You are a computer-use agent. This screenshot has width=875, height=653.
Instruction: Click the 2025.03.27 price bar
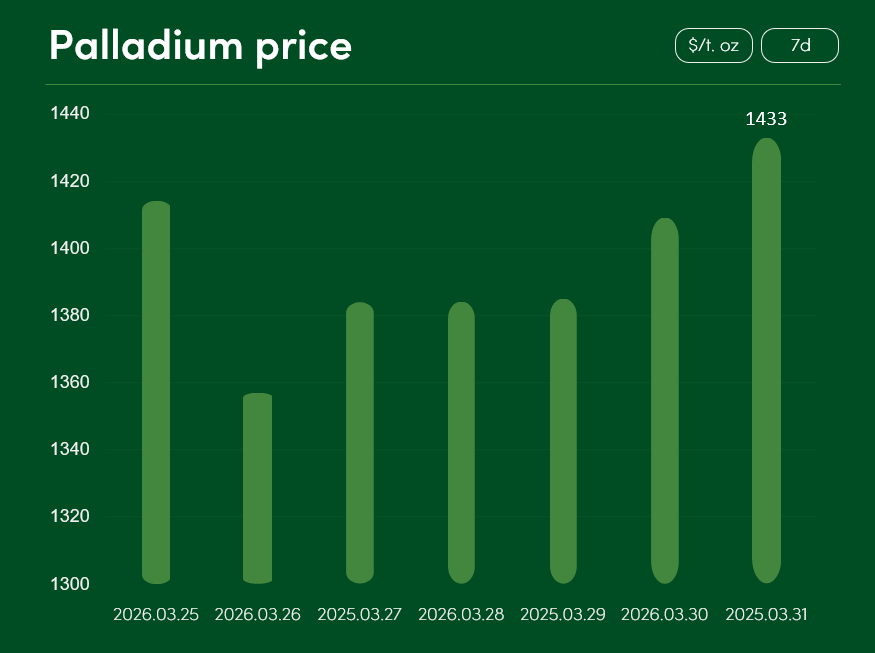(360, 442)
